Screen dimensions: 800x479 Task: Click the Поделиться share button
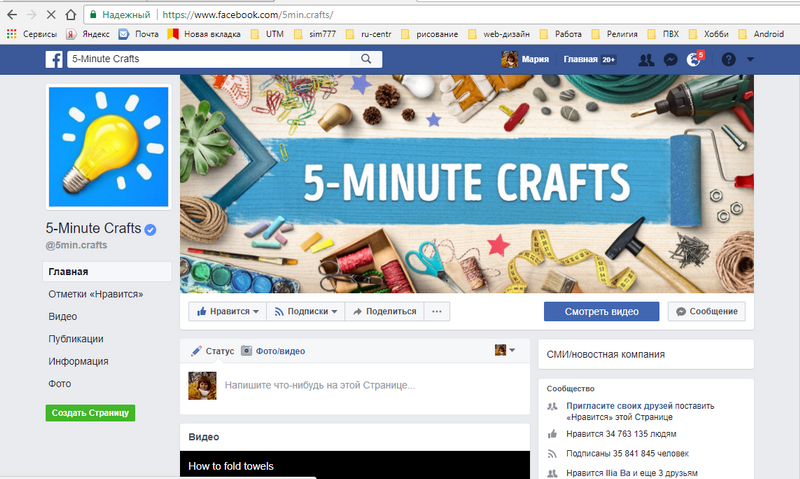pyautogui.click(x=384, y=311)
